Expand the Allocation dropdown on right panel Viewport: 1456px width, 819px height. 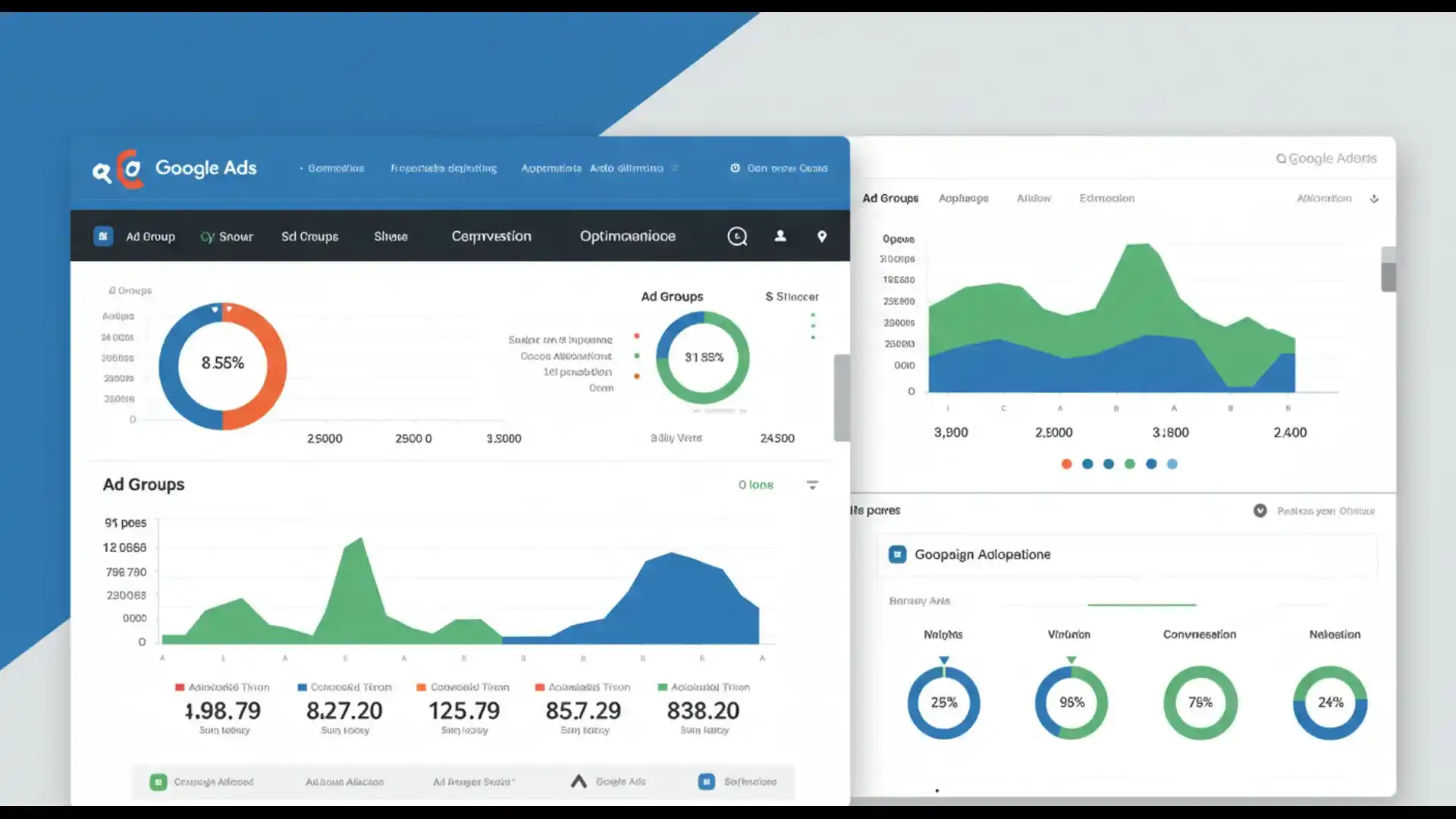click(1375, 198)
